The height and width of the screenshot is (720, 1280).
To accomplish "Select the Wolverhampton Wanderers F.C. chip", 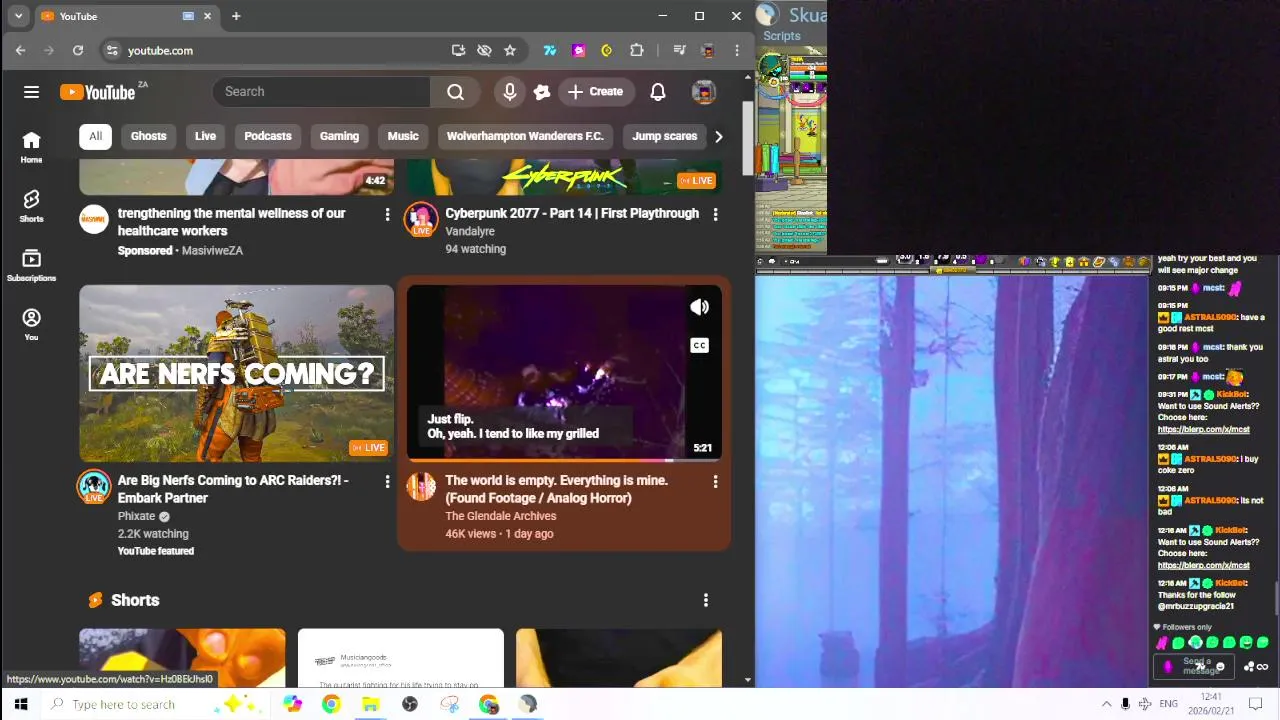I will pos(525,136).
